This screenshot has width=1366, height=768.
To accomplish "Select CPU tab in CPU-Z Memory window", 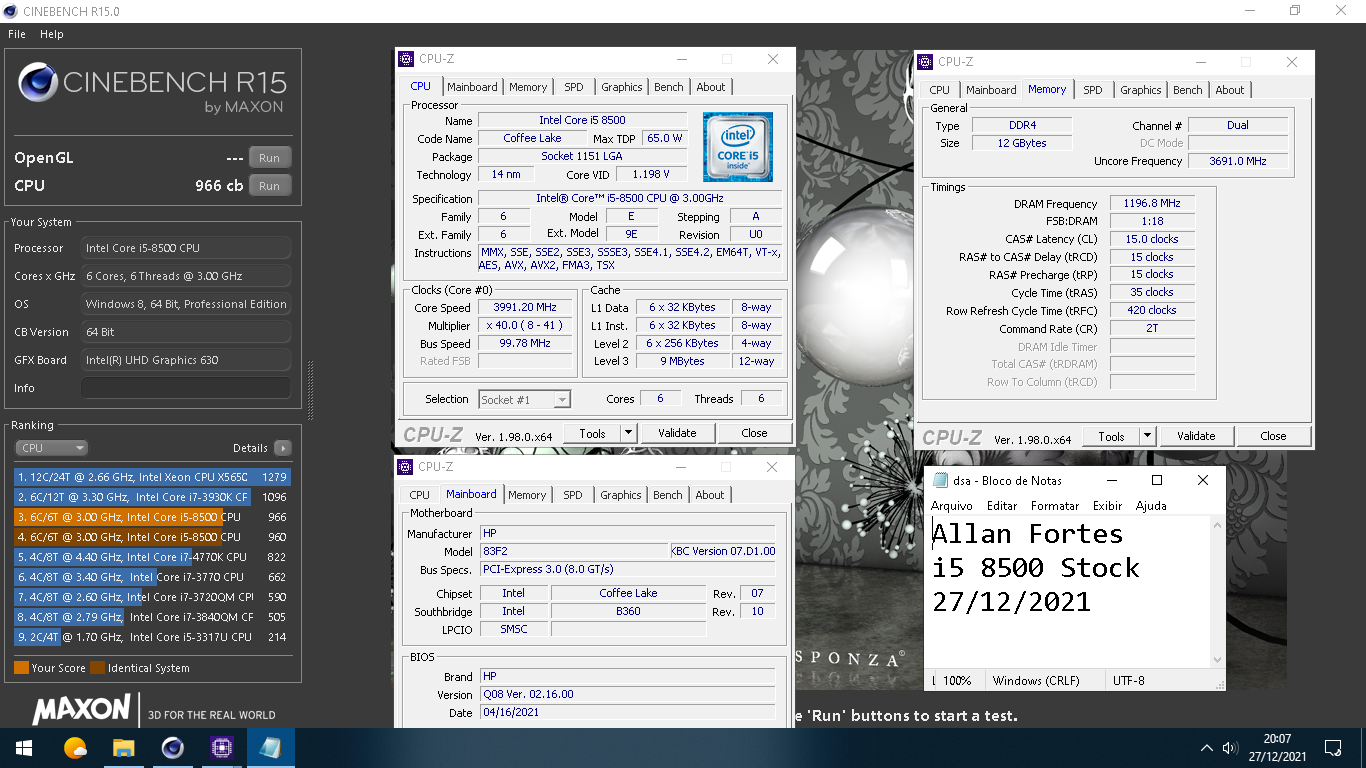I will coord(940,90).
